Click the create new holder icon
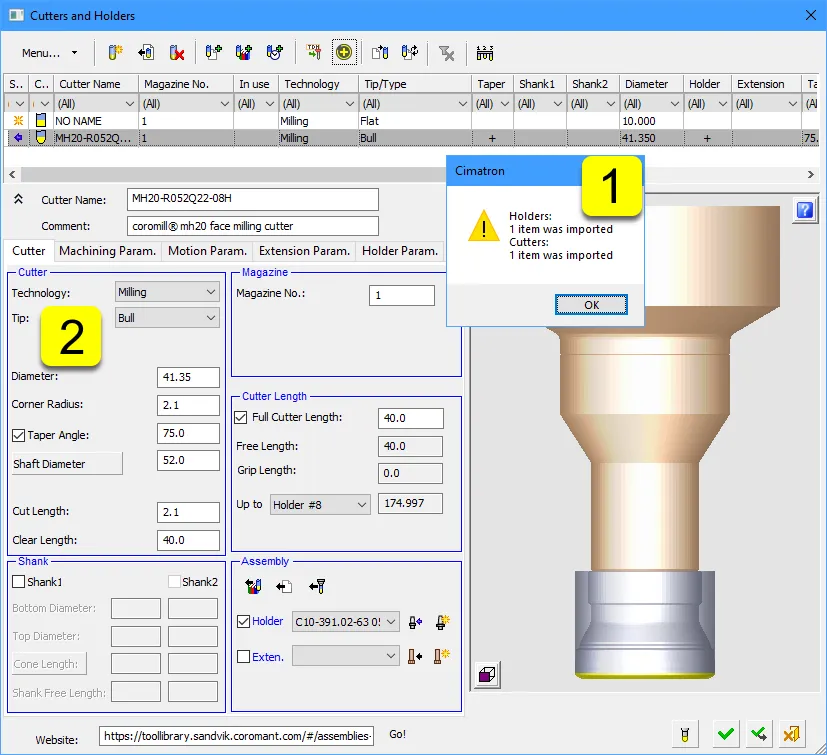 click(x=441, y=622)
